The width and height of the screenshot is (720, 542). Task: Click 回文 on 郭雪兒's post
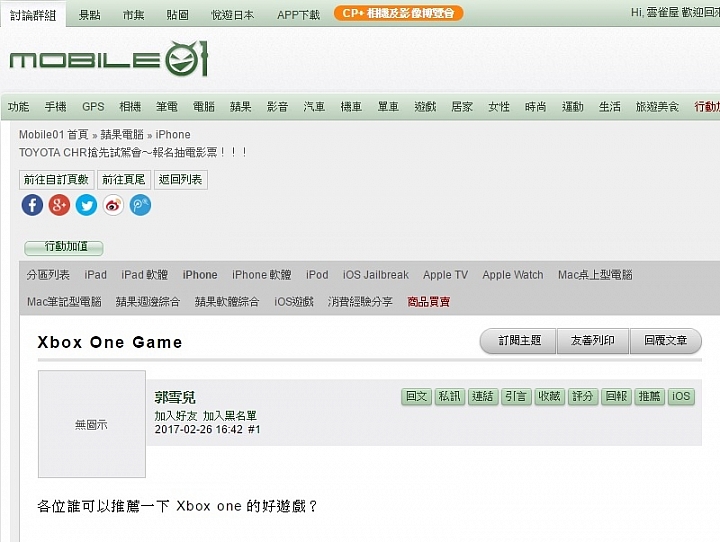click(416, 396)
